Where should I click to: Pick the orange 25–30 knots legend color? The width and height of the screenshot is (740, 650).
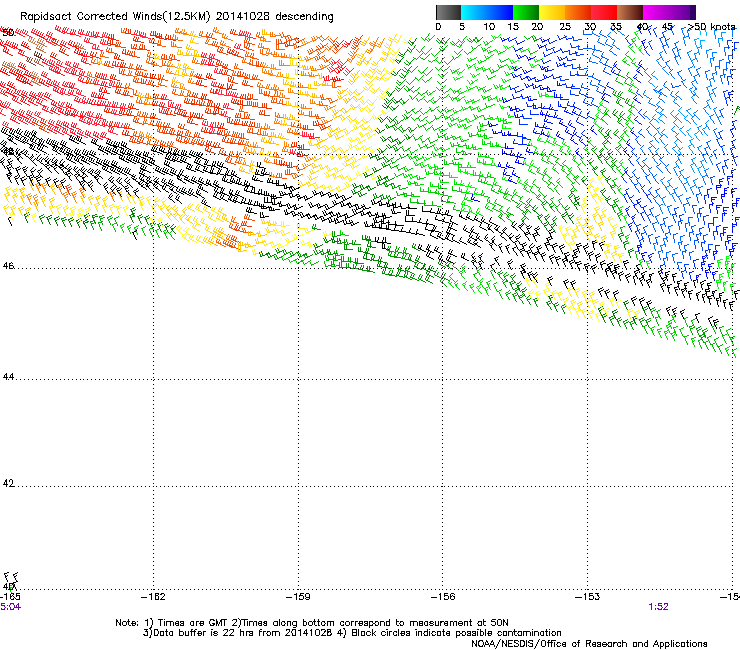[578, 12]
